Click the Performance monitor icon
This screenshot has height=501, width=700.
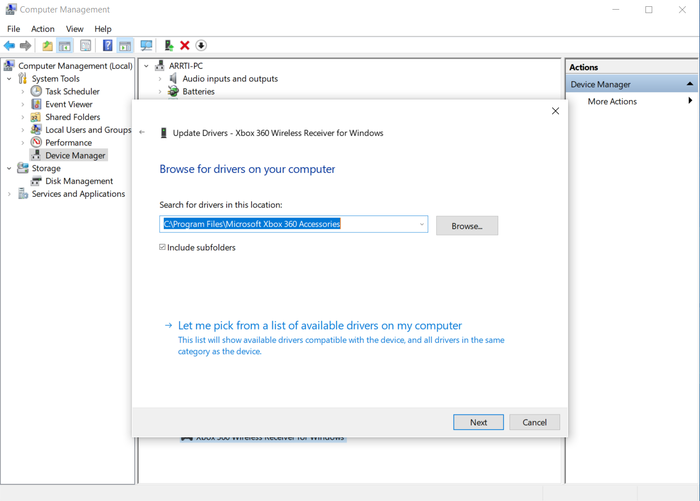[x=36, y=142]
